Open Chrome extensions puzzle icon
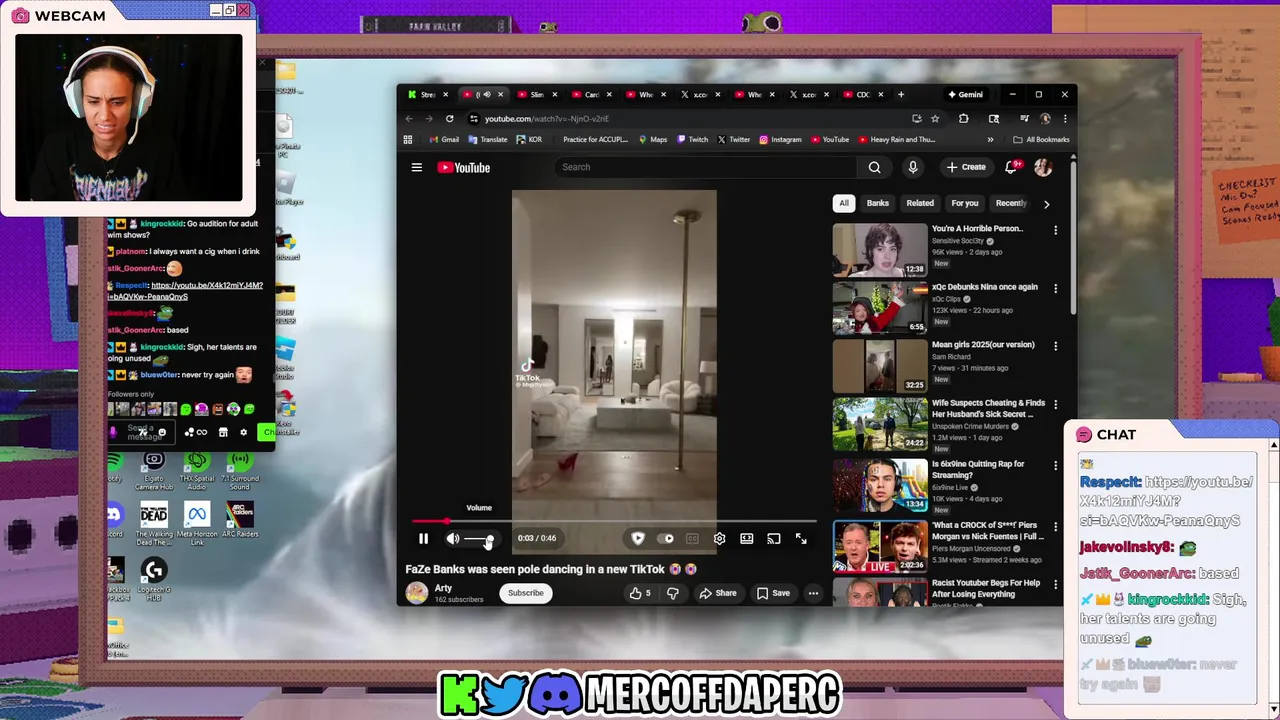Image resolution: width=1280 pixels, height=720 pixels. click(x=964, y=118)
